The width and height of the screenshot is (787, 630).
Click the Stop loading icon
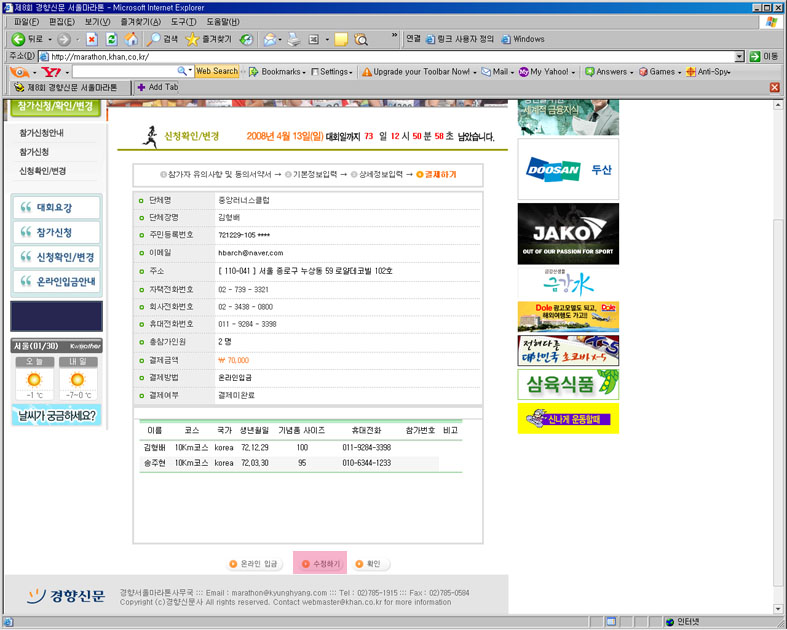pos(91,39)
